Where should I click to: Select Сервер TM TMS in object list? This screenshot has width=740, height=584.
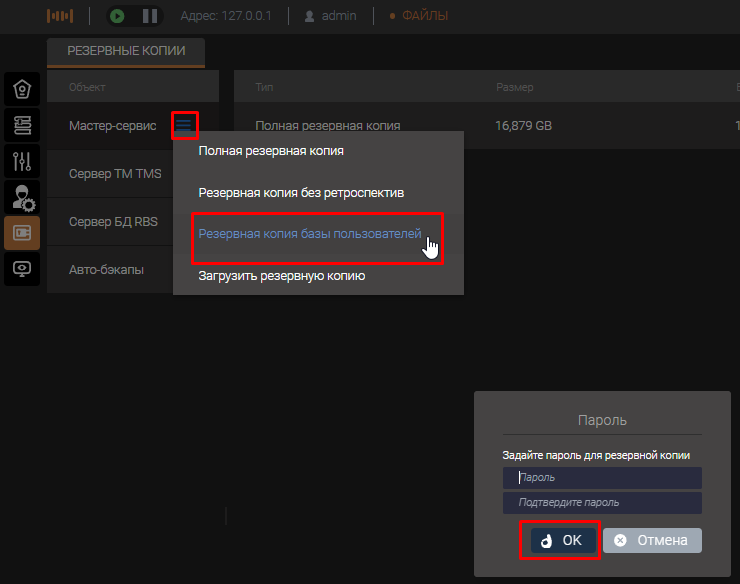pos(115,174)
